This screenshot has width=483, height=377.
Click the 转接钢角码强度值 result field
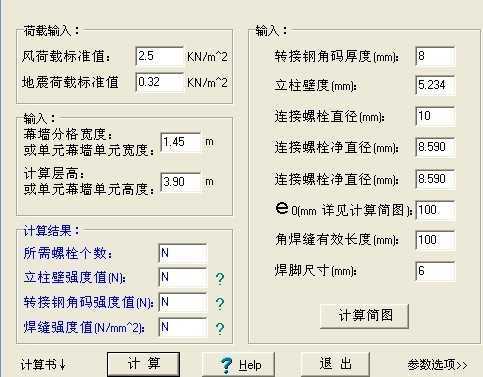pos(183,303)
